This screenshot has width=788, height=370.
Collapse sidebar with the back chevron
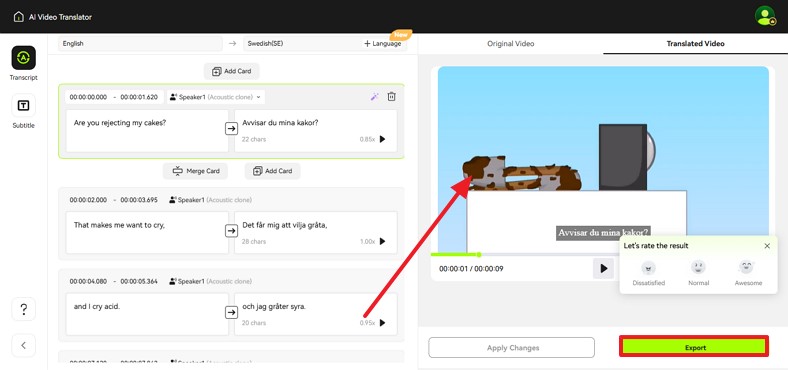pyautogui.click(x=24, y=345)
